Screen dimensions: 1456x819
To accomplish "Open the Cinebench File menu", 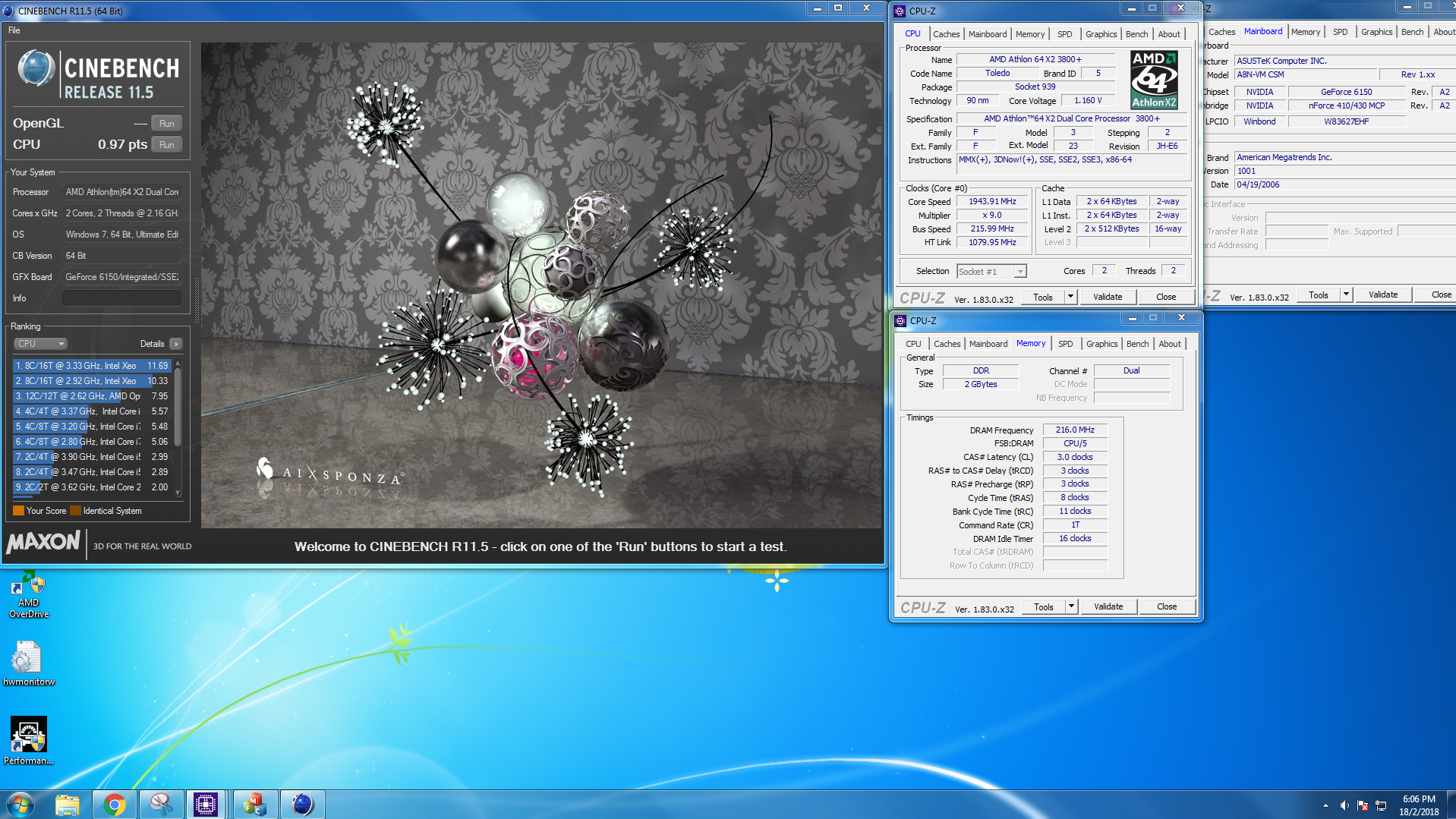I will (14, 30).
